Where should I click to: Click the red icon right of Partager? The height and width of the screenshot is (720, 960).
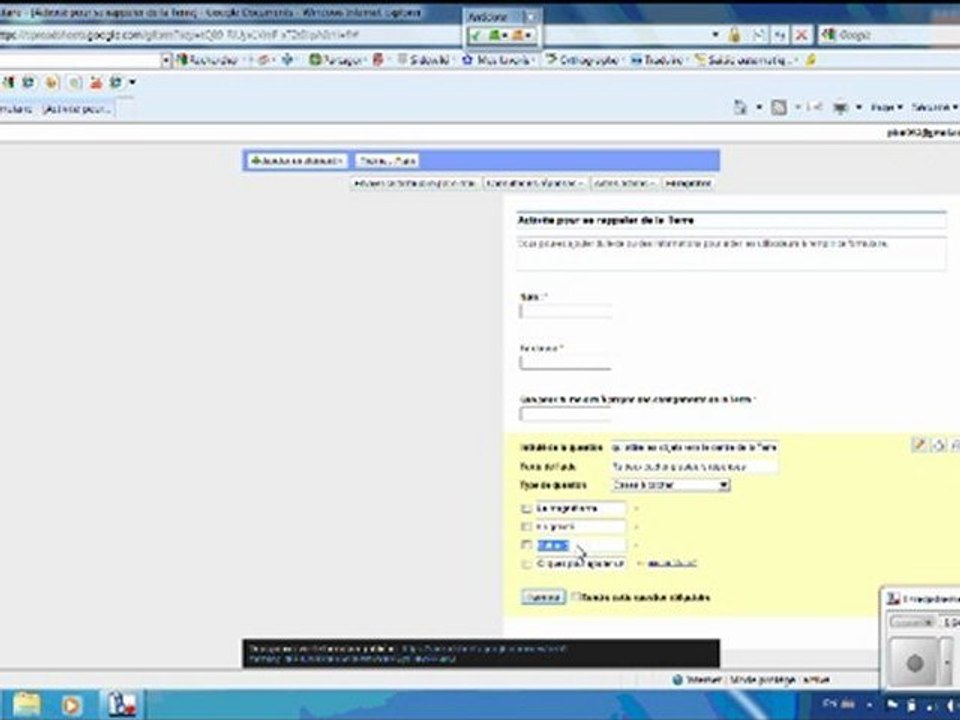tap(378, 59)
